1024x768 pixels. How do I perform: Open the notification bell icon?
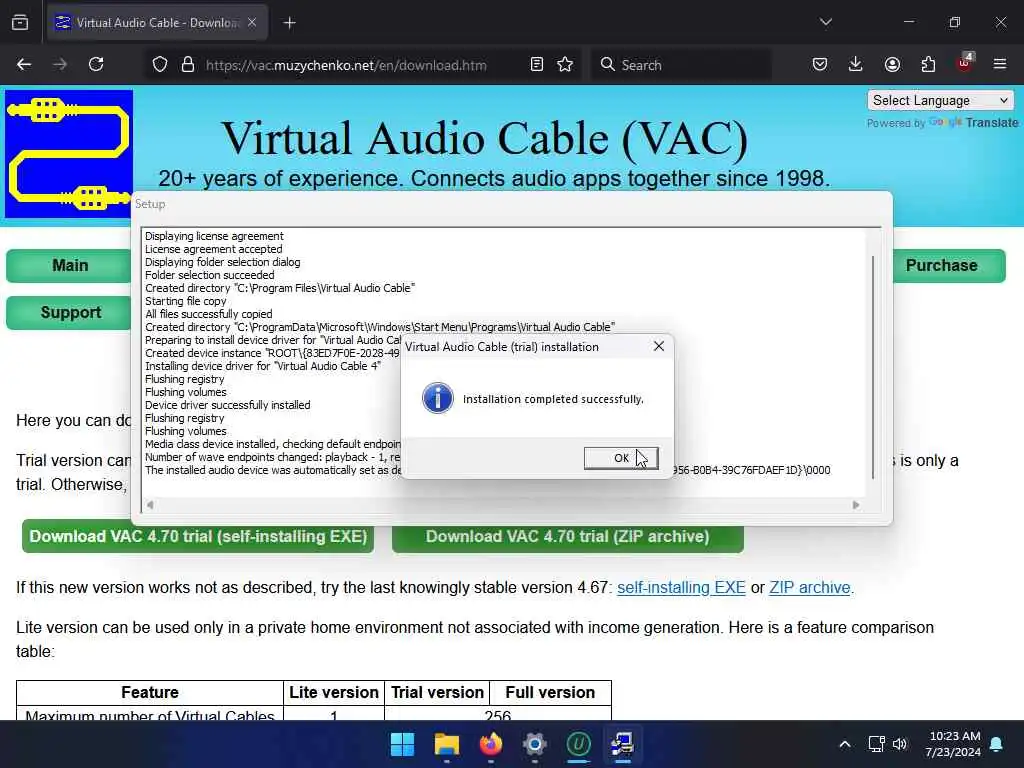pos(997,744)
